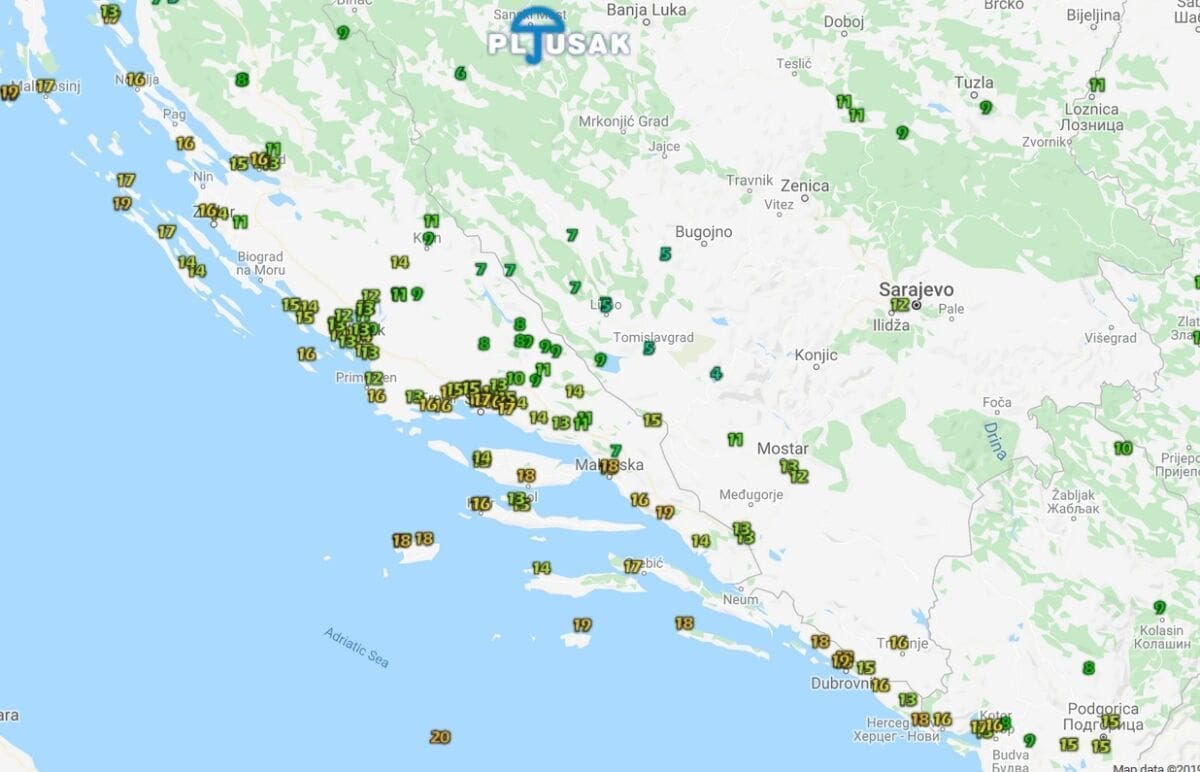Select the 7 marker west of Bugojno
Screen dimensions: 1200x772
click(x=572, y=236)
